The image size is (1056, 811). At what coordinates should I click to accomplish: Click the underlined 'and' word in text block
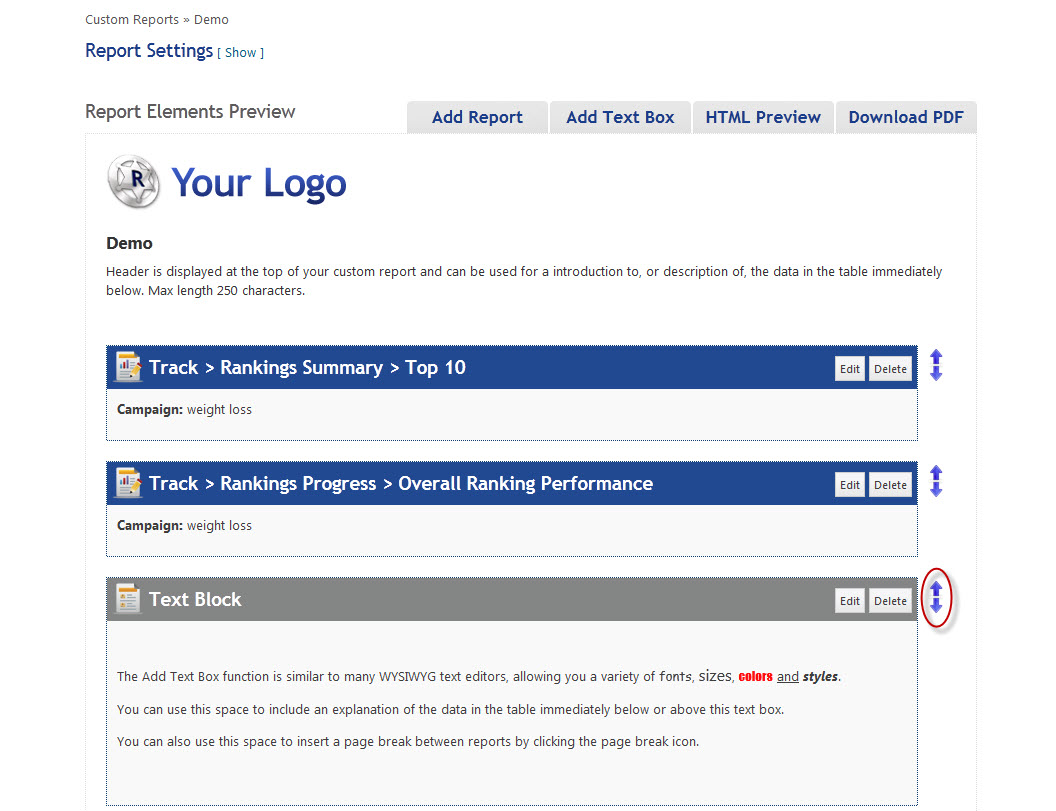pyautogui.click(x=787, y=676)
